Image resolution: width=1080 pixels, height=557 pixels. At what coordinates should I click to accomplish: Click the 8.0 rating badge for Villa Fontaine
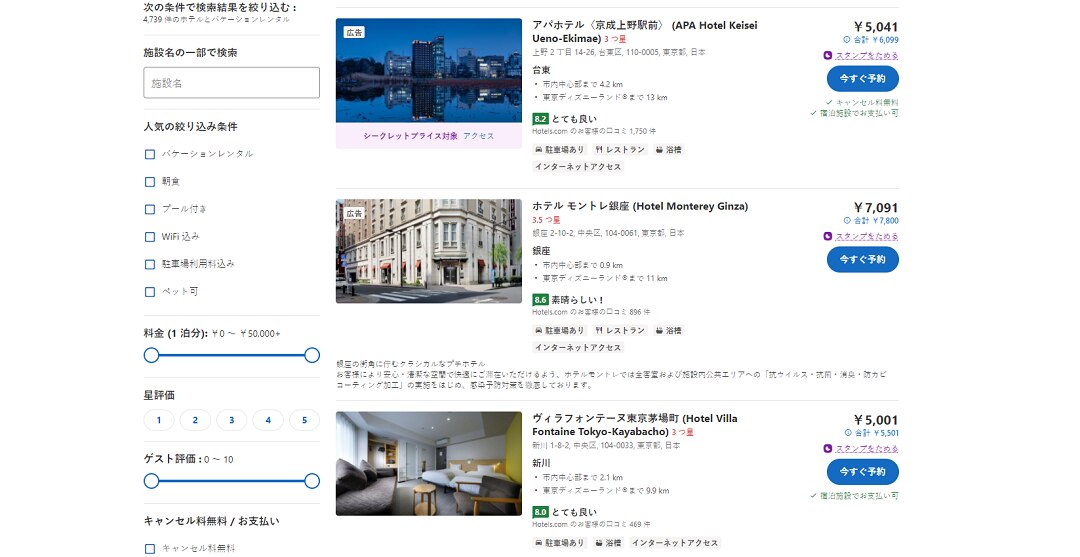[x=540, y=512]
